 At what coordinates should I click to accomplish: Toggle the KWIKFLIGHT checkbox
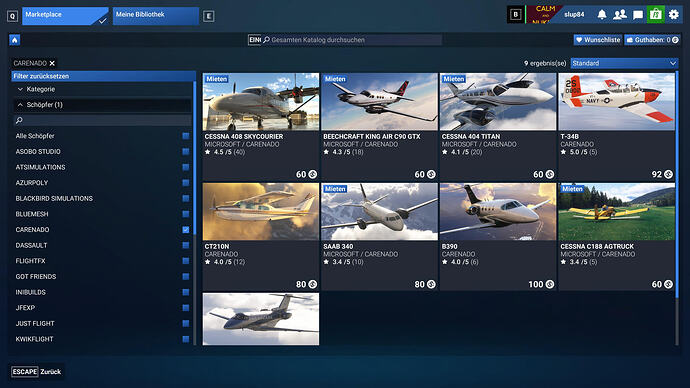[186, 339]
